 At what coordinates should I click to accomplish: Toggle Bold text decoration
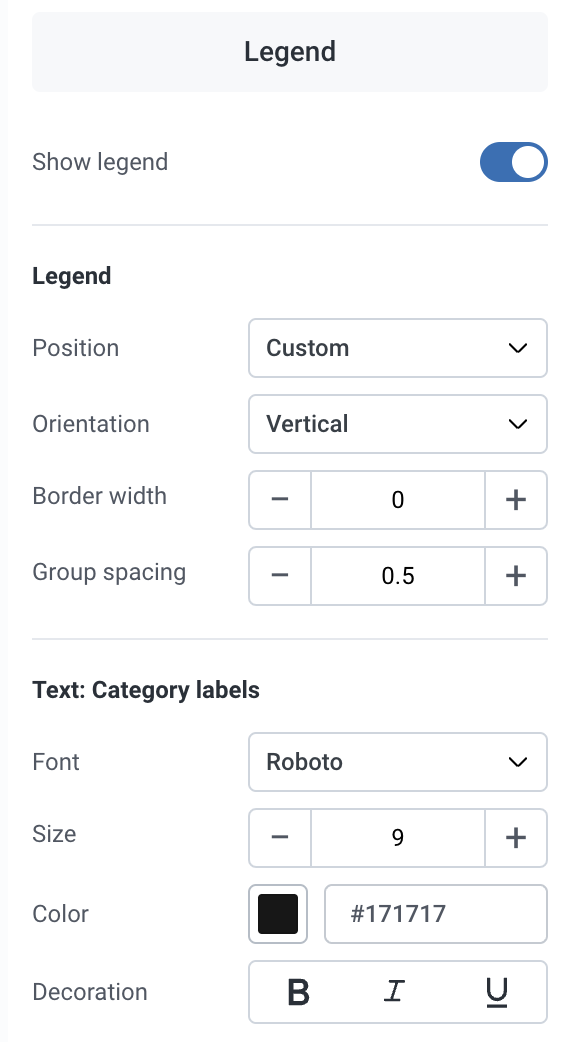(x=298, y=992)
